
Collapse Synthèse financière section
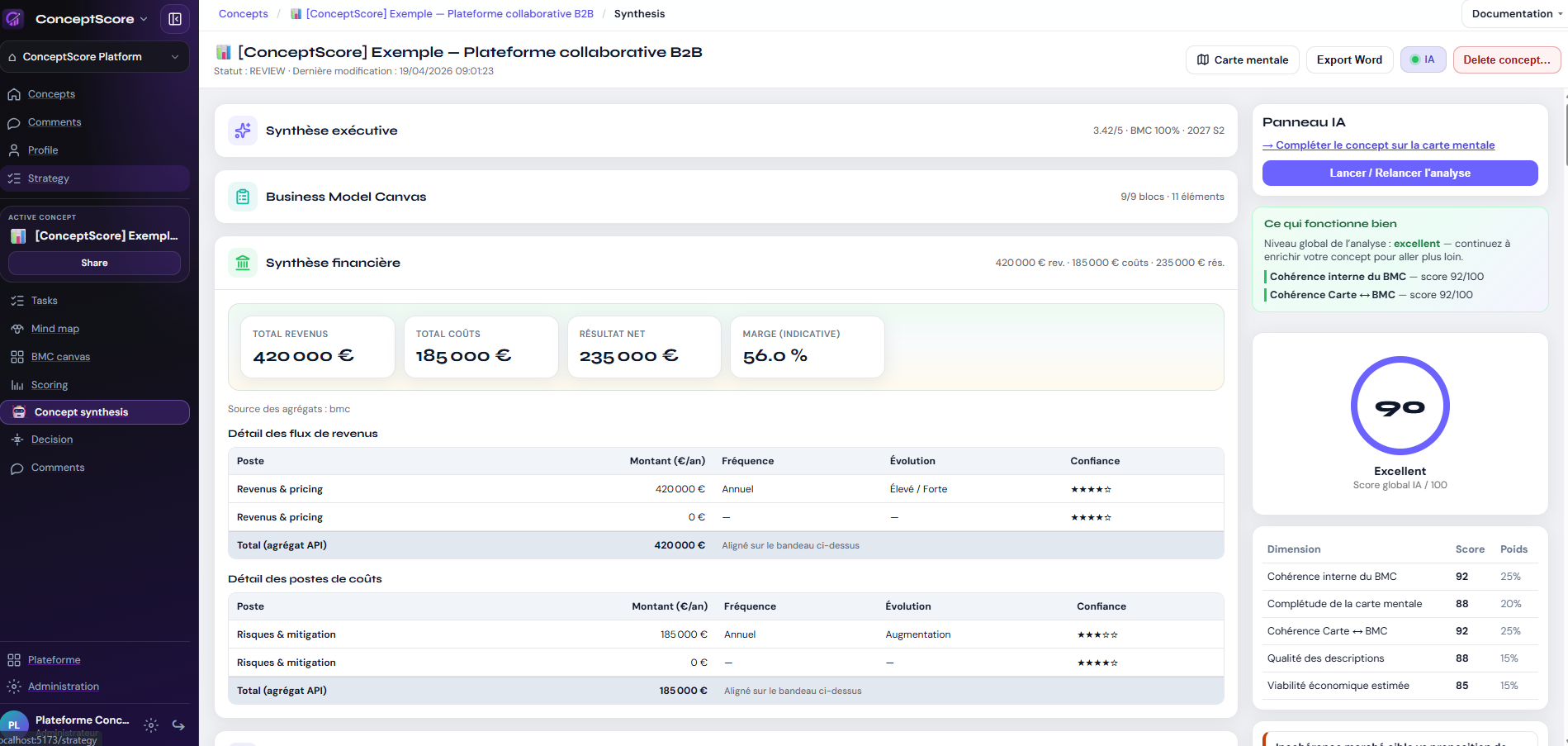point(726,263)
